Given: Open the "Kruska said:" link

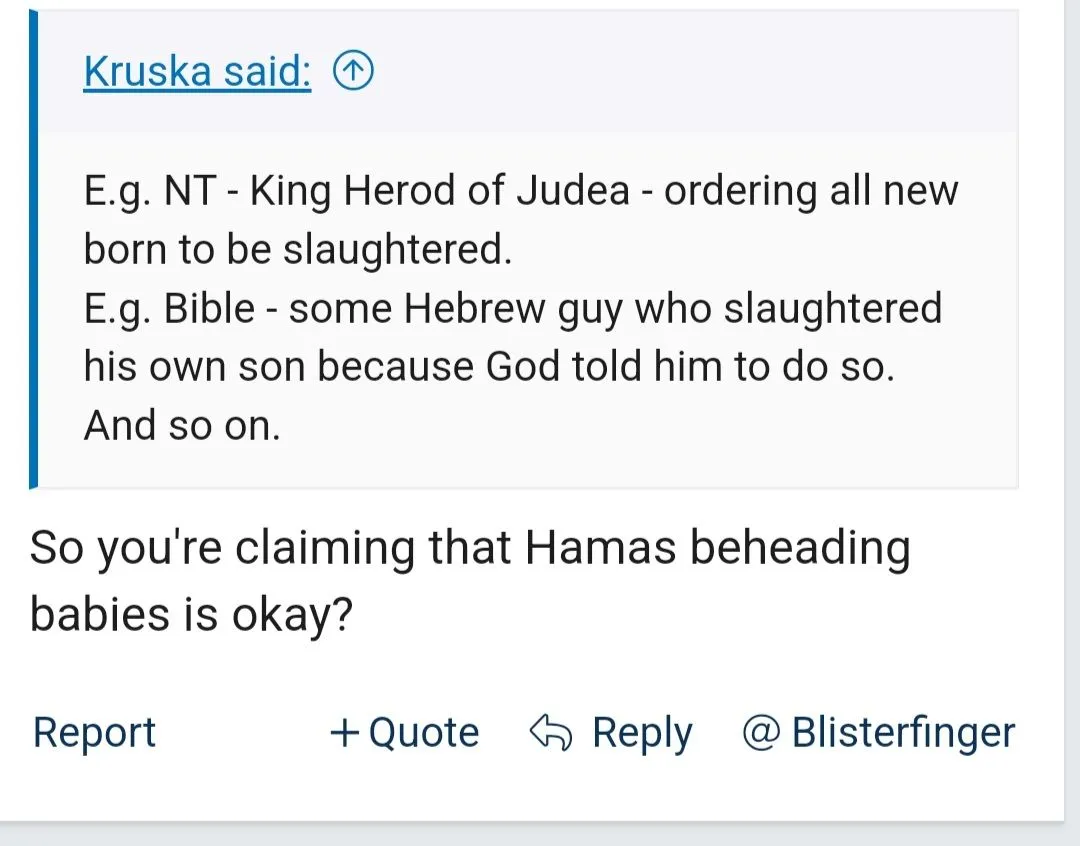Looking at the screenshot, I should point(197,72).
